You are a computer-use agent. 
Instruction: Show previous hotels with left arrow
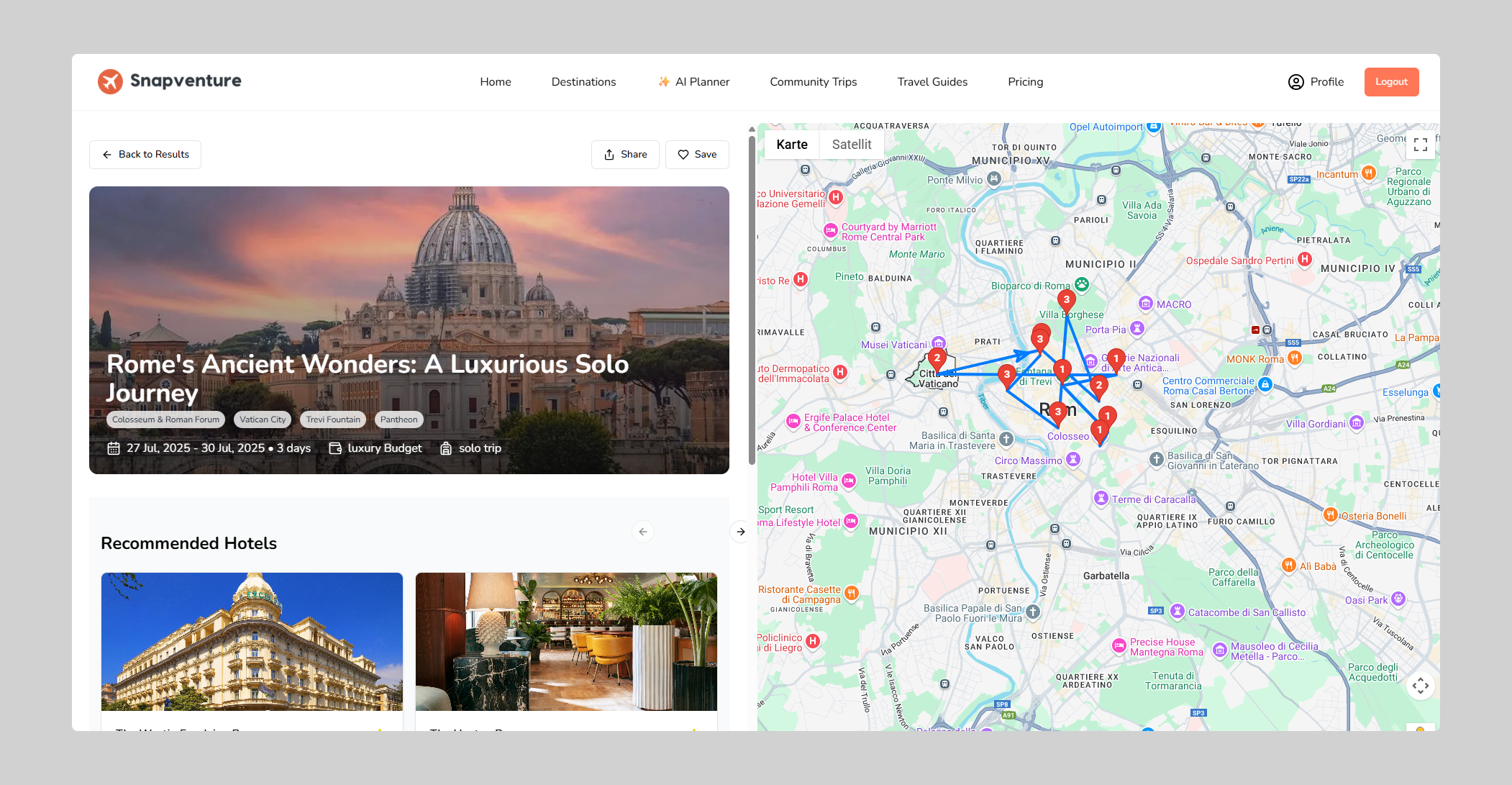click(x=642, y=532)
